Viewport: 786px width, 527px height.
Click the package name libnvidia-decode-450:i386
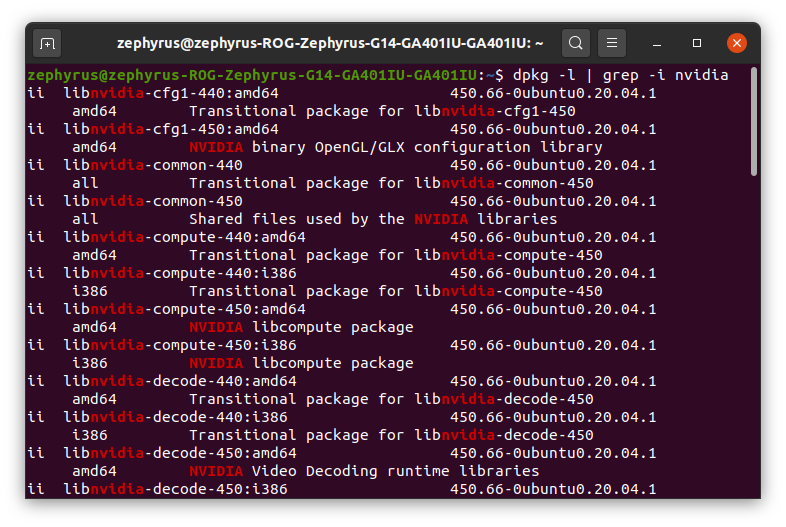175,489
